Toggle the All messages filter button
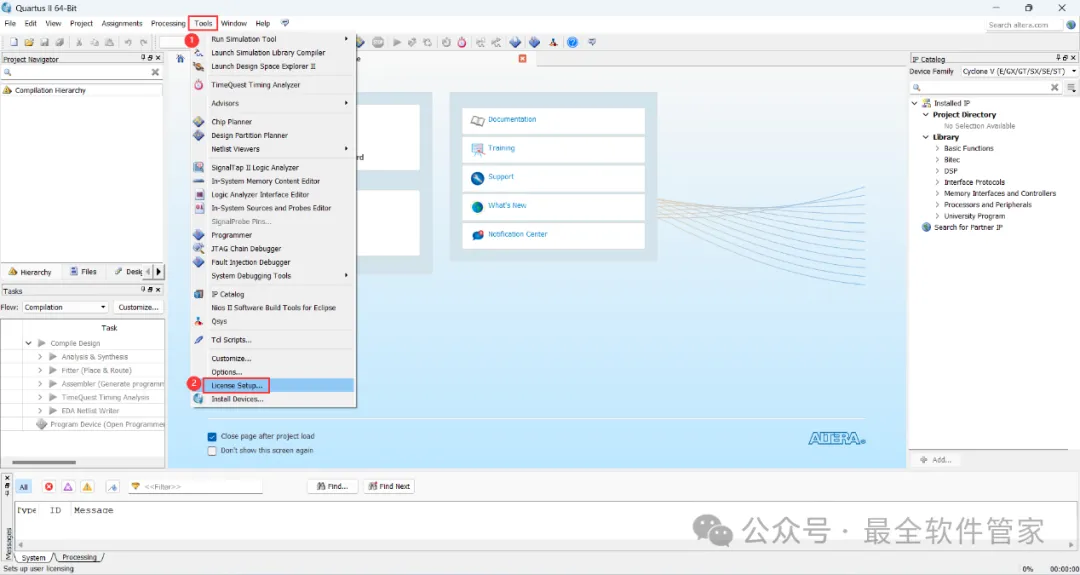 pyautogui.click(x=23, y=486)
